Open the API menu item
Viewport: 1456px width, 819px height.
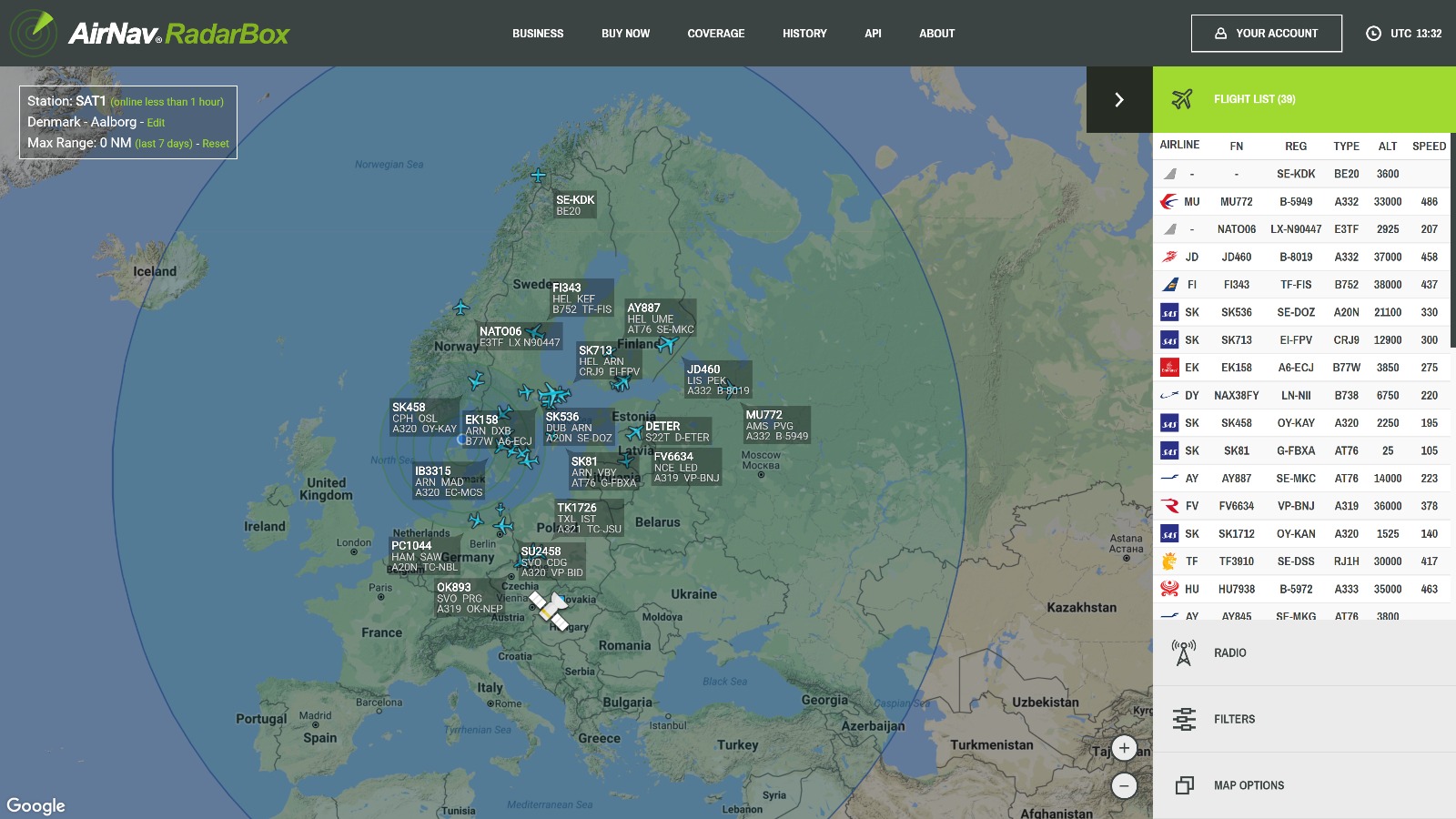pos(873,34)
